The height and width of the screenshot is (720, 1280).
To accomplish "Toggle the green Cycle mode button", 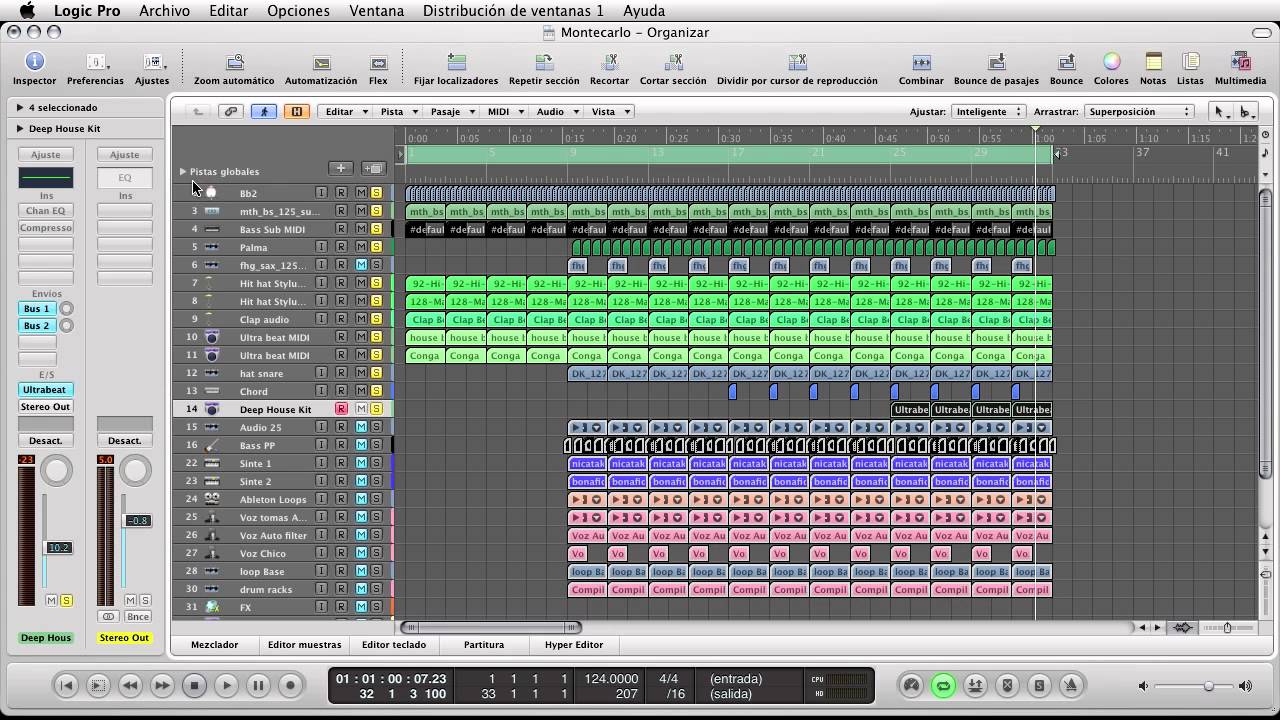I will point(943,685).
